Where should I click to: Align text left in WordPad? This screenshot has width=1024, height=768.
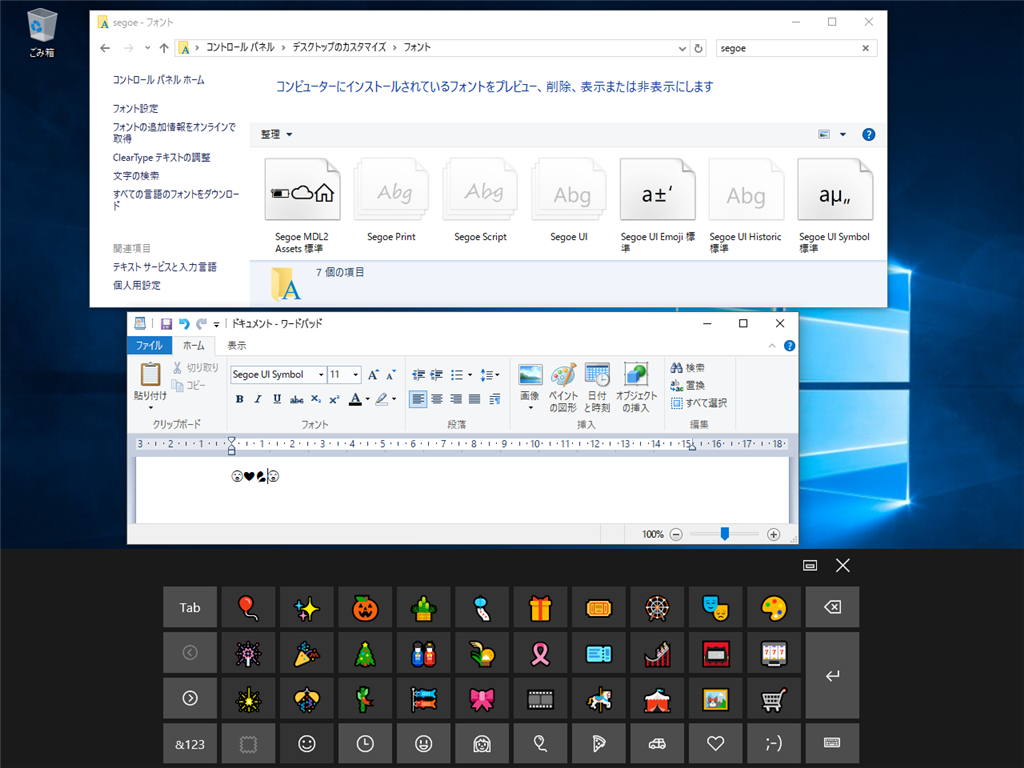click(418, 399)
